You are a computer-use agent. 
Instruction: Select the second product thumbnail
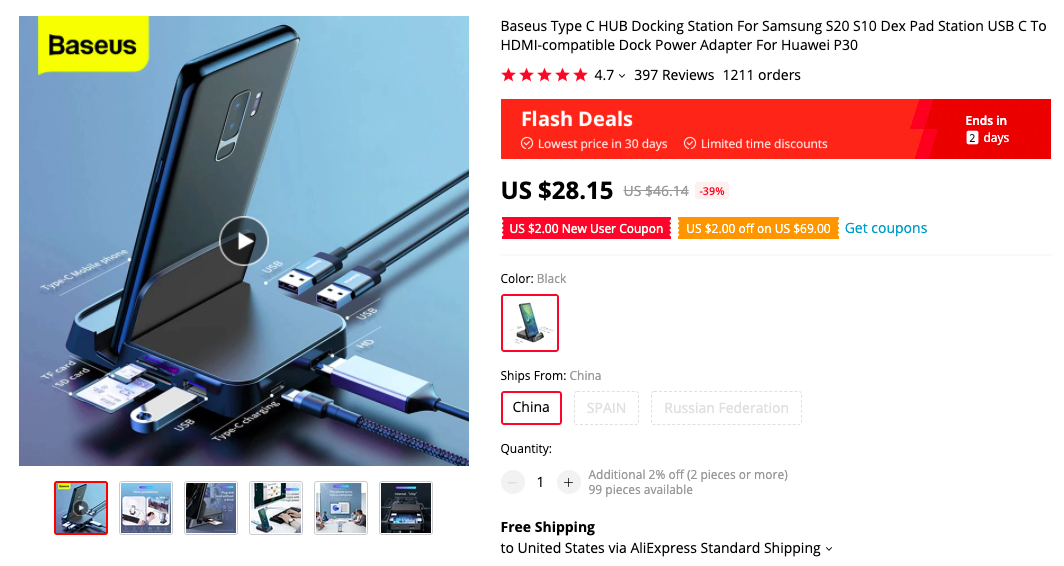click(146, 508)
